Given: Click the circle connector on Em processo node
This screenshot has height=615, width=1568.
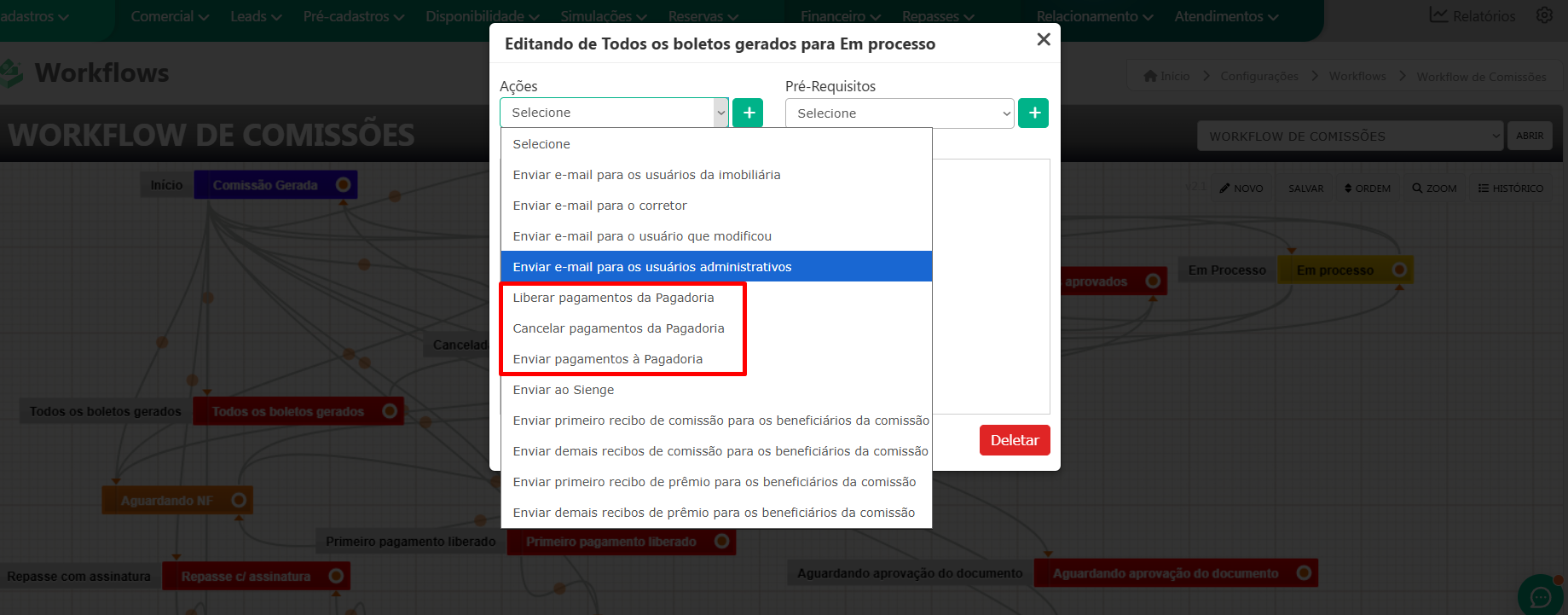Looking at the screenshot, I should [1399, 270].
